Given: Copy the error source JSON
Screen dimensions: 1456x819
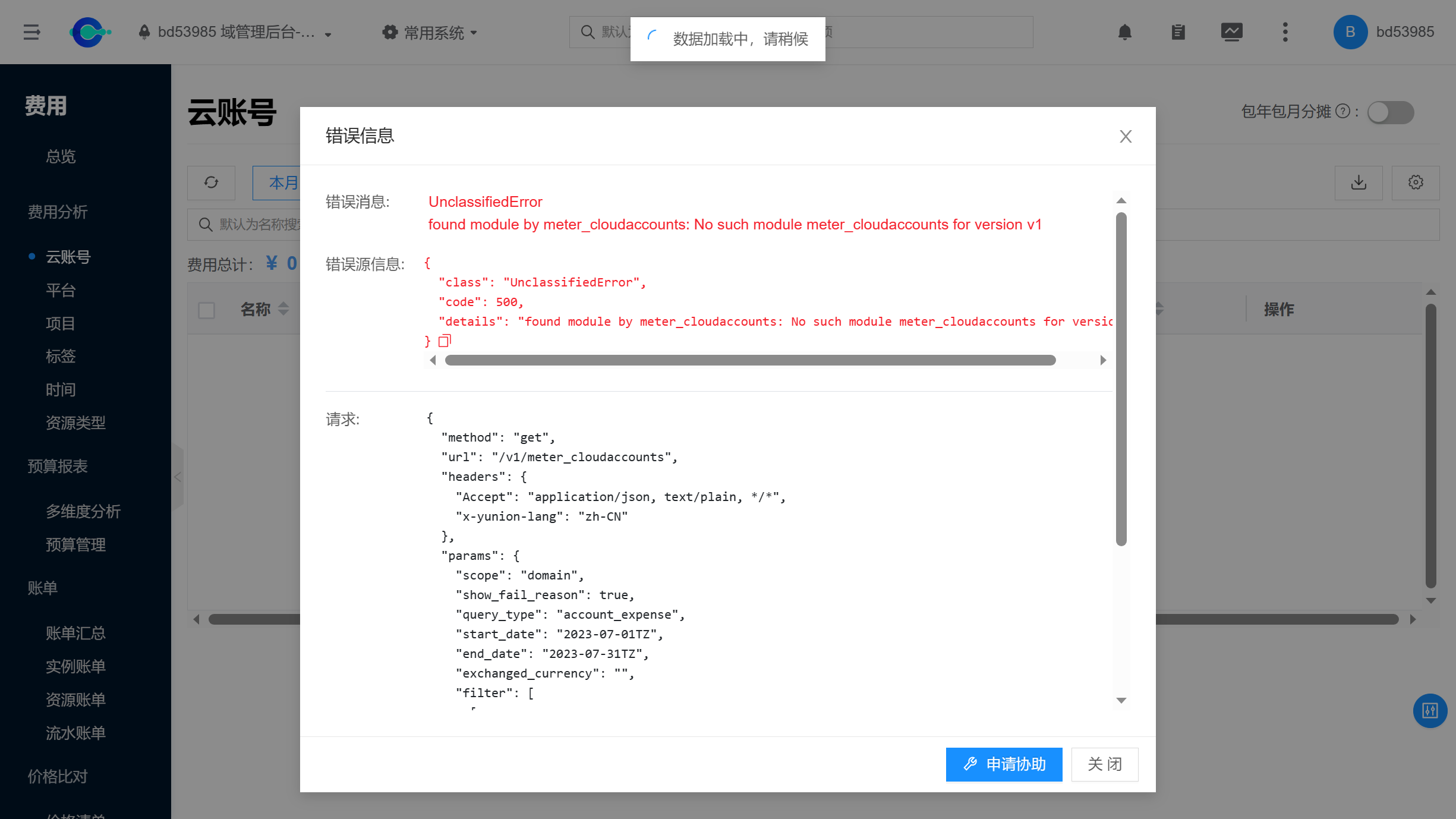Looking at the screenshot, I should (445, 340).
